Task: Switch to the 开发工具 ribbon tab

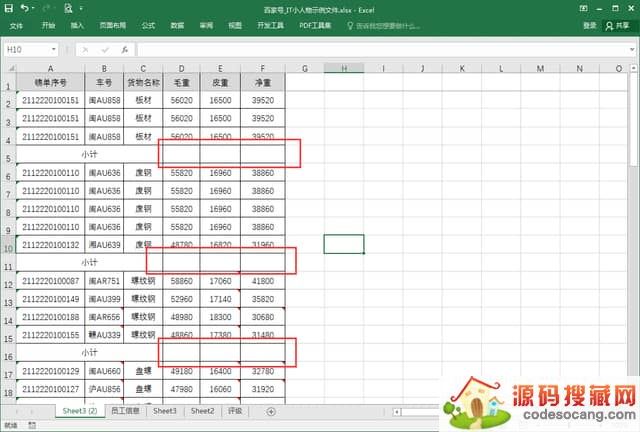Action: click(x=270, y=26)
